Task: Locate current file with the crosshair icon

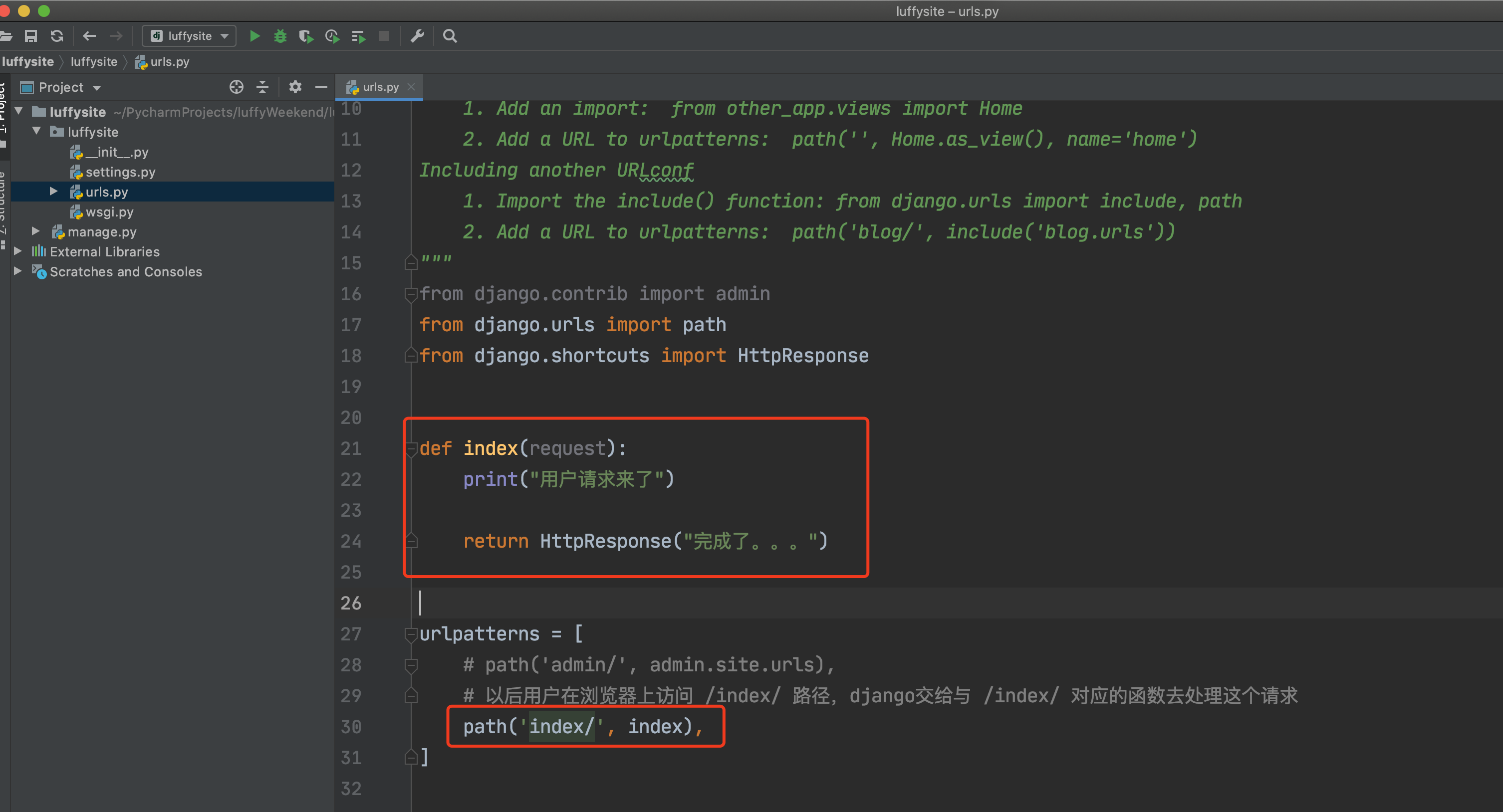Action: coord(237,87)
